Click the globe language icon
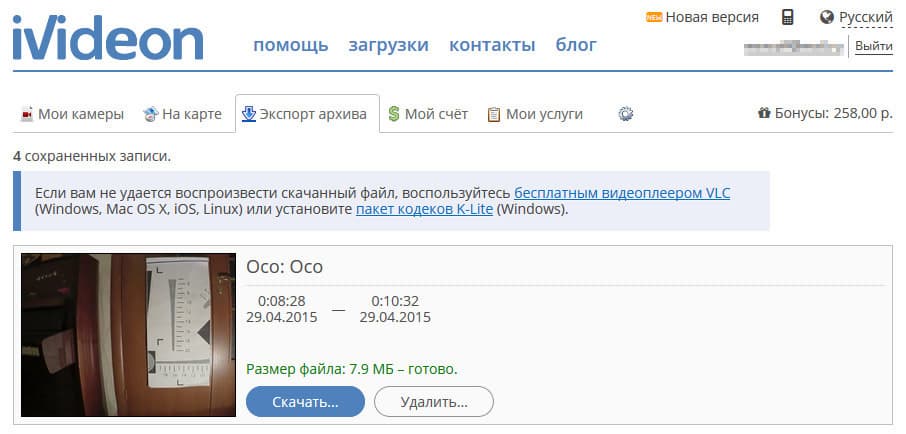Screen dimensions: 906x434 click(x=826, y=17)
